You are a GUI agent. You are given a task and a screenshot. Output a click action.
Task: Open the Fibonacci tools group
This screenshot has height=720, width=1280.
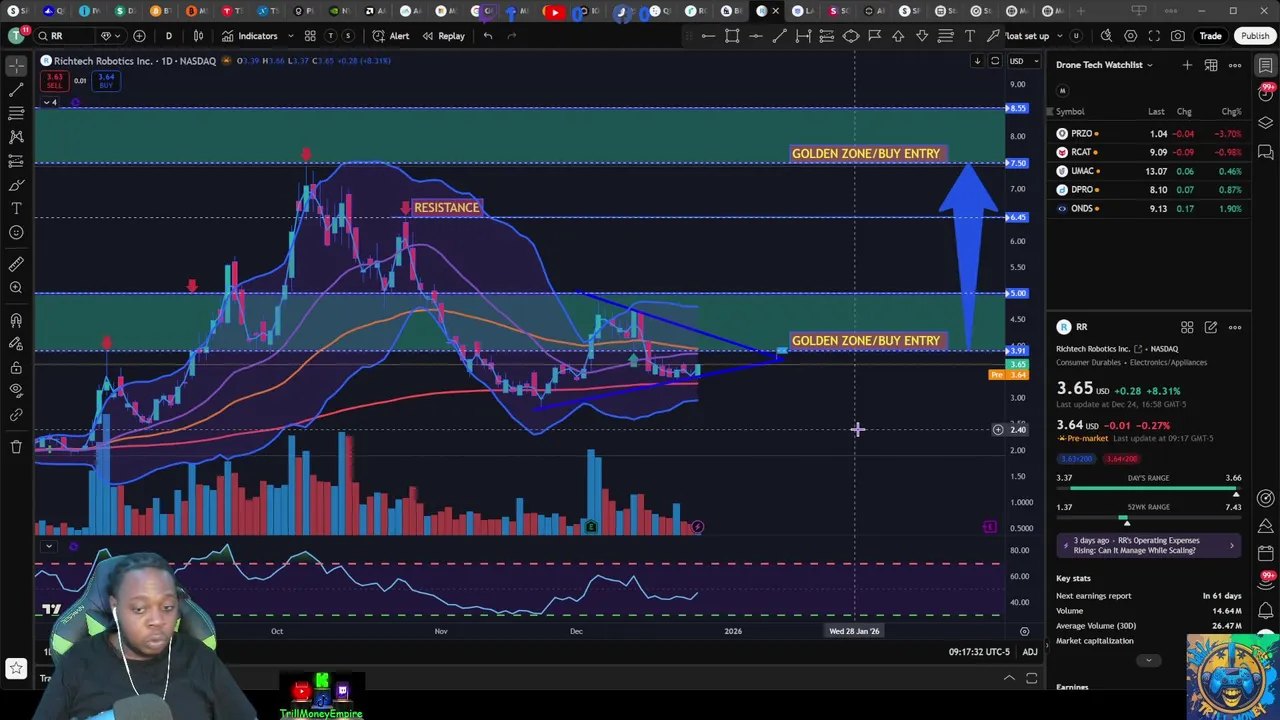[16, 113]
